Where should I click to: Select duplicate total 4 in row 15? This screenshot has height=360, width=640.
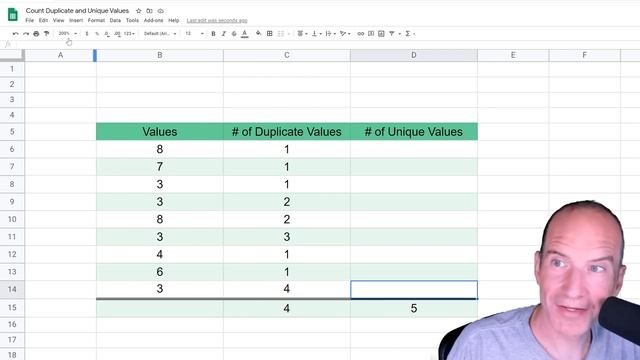pyautogui.click(x=287, y=308)
